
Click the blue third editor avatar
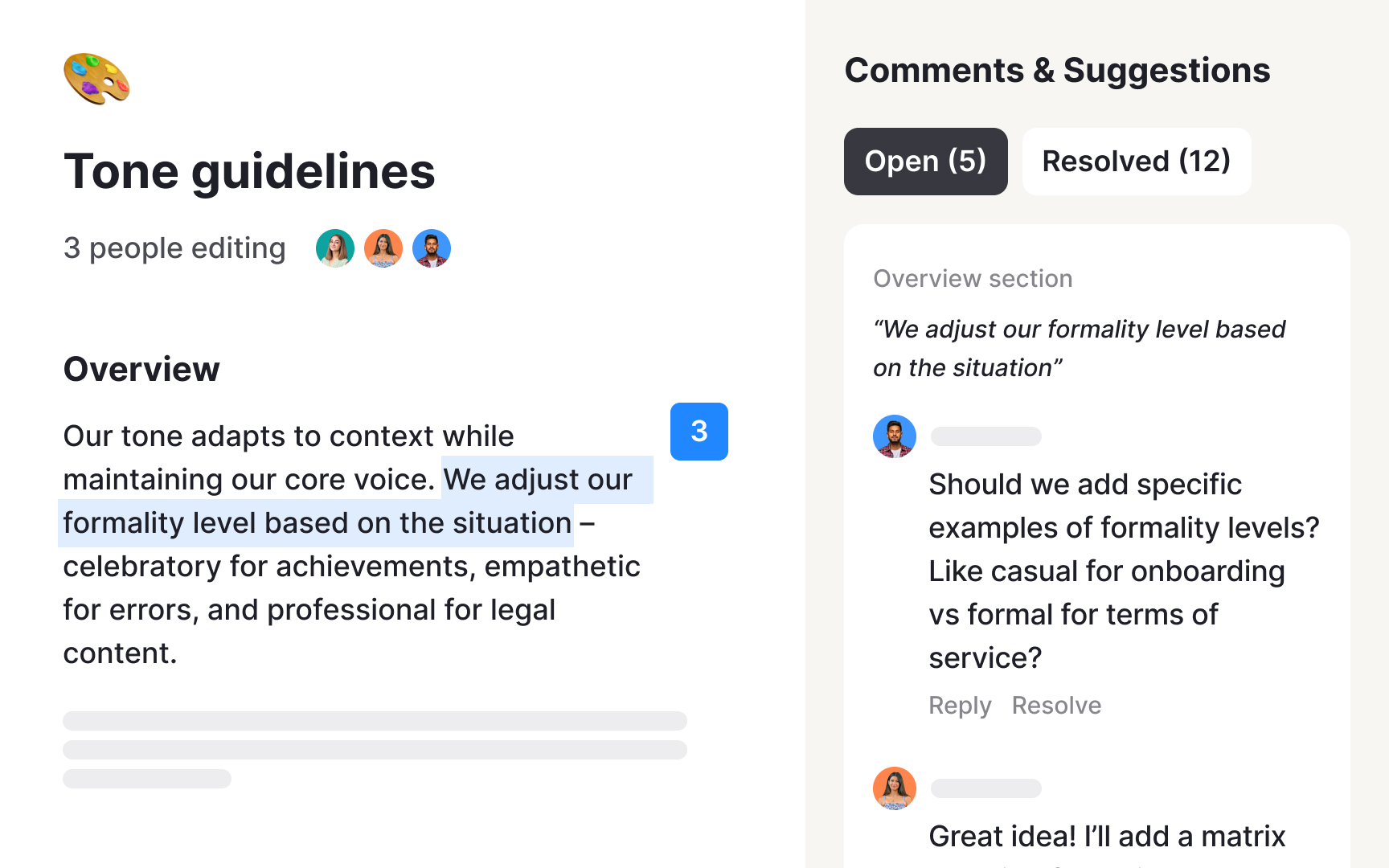tap(431, 248)
